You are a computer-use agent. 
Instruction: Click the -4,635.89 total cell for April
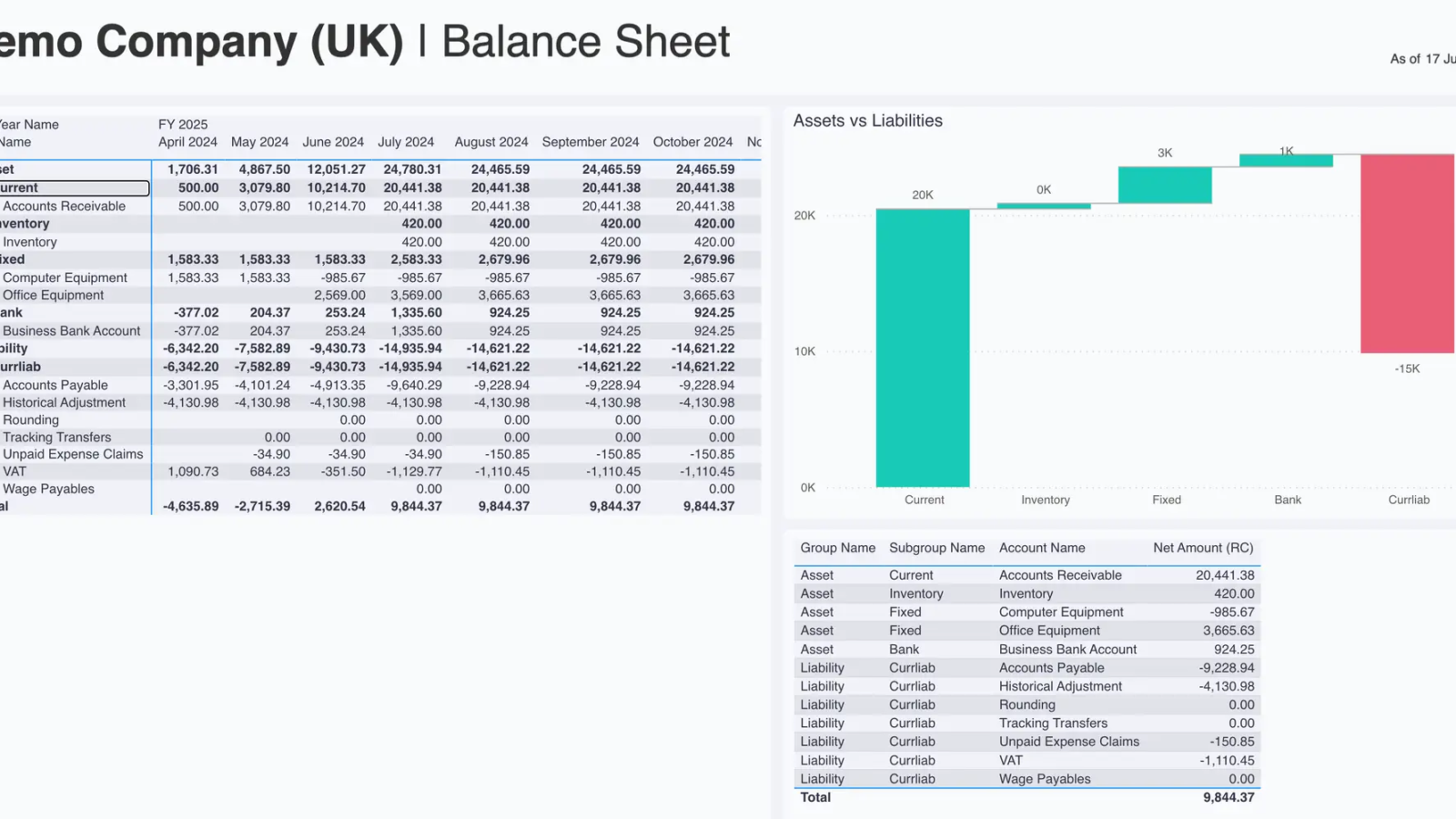(x=190, y=506)
